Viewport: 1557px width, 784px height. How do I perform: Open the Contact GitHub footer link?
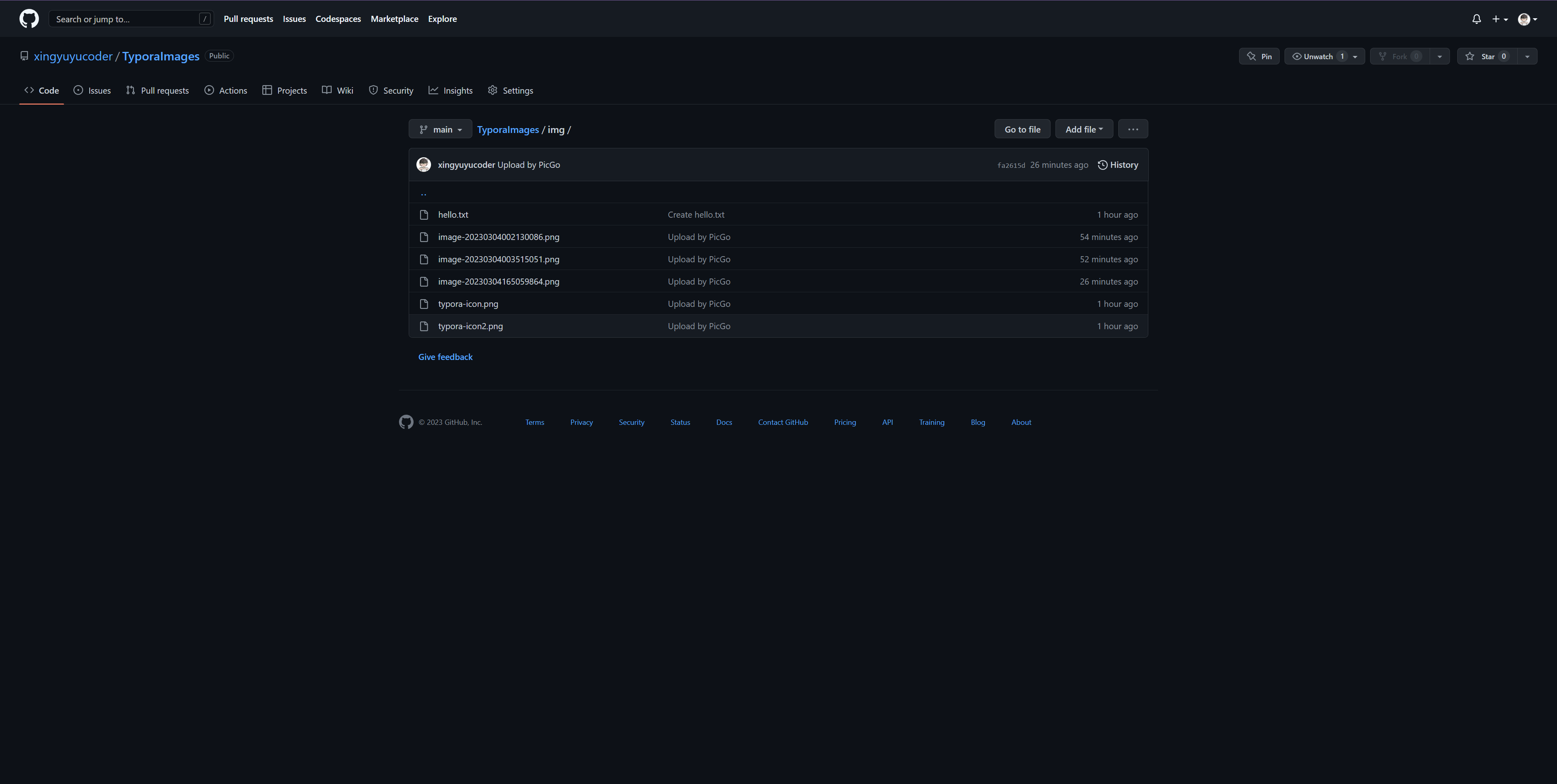point(783,422)
